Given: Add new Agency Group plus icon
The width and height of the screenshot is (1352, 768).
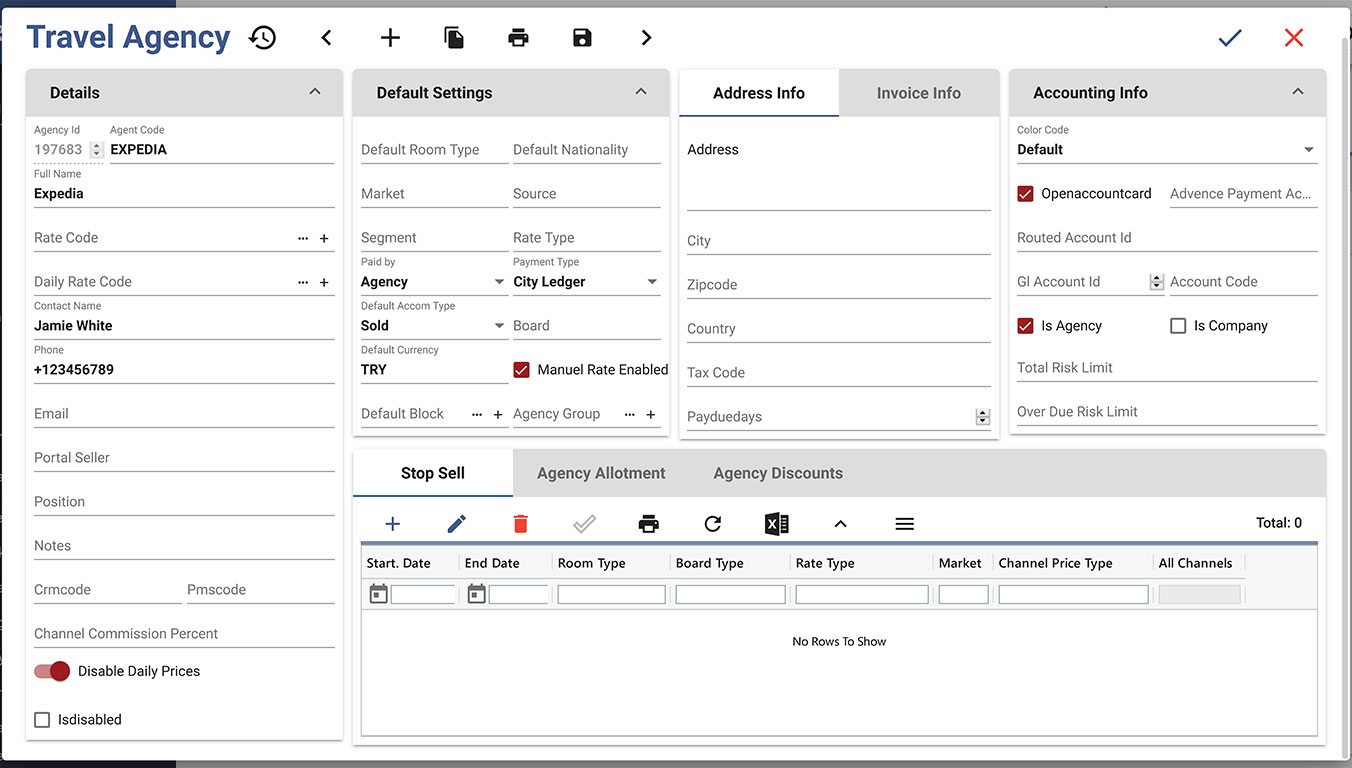Looking at the screenshot, I should (651, 415).
